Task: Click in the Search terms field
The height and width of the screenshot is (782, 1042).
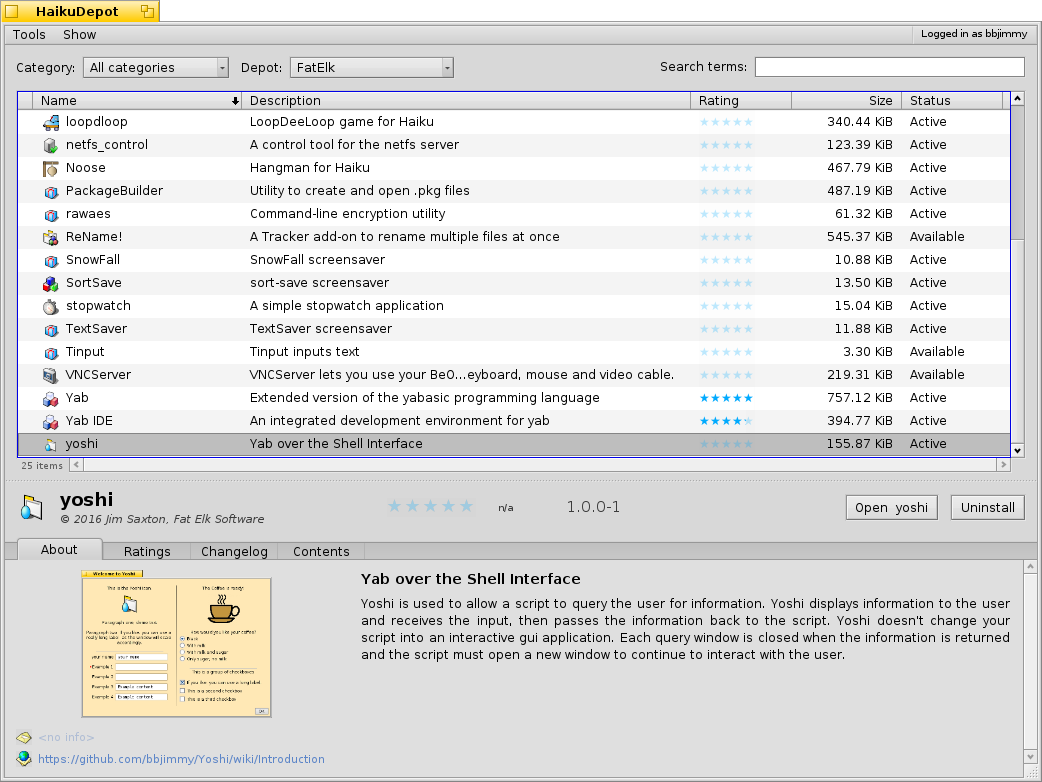Action: (x=889, y=67)
